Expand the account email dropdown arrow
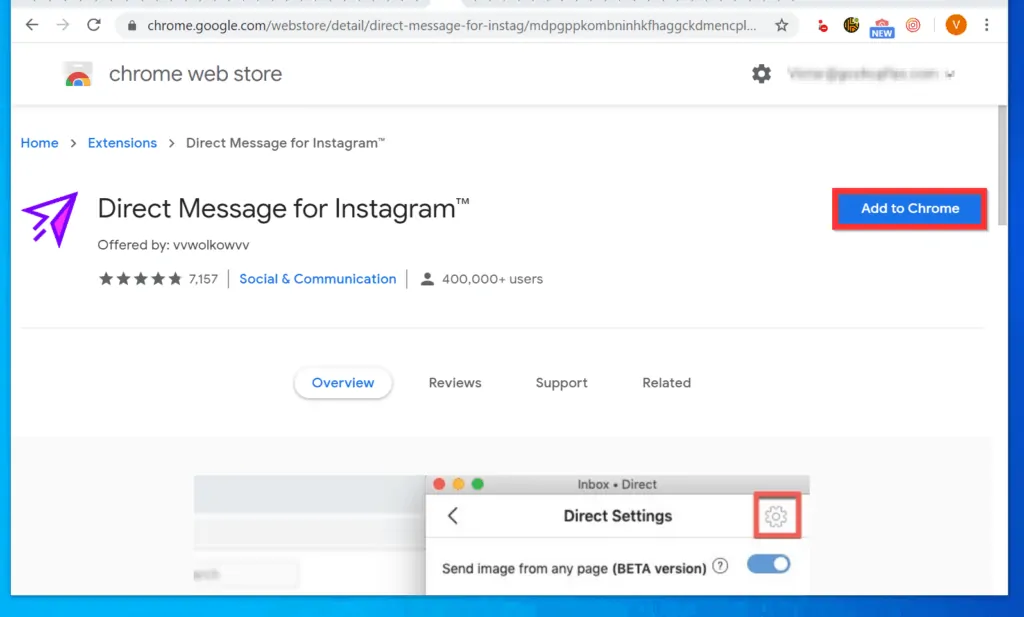Screen dimensions: 1024x617 pos(950,74)
